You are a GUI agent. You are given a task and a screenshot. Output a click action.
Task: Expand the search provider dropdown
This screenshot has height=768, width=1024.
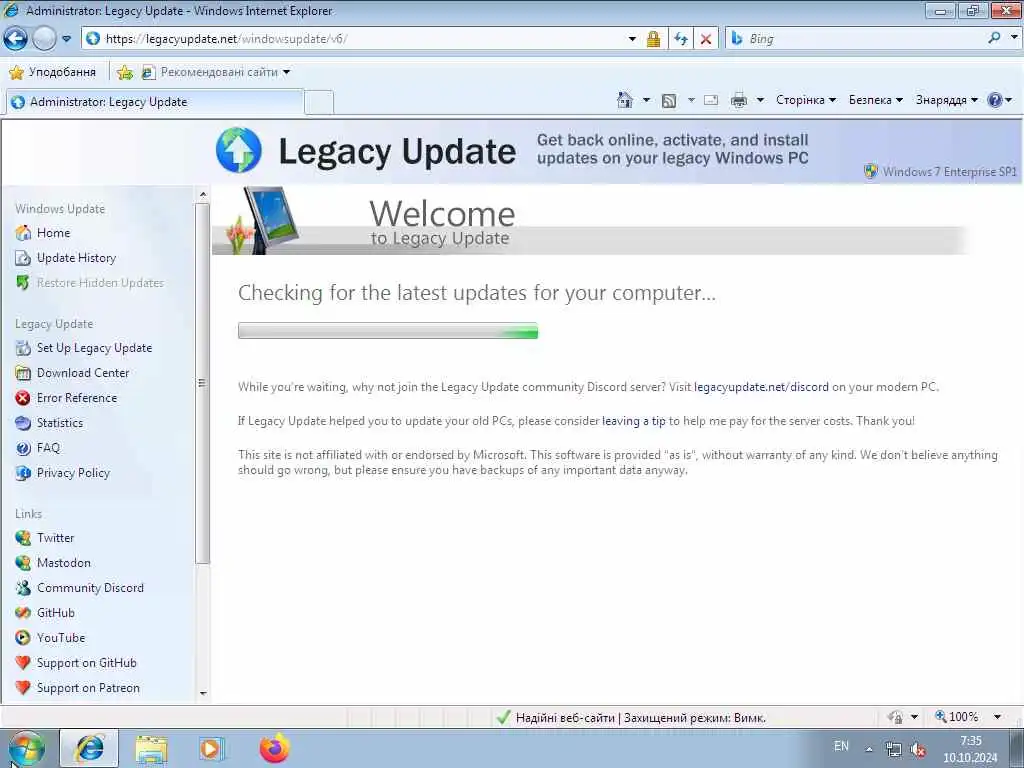point(1014,38)
